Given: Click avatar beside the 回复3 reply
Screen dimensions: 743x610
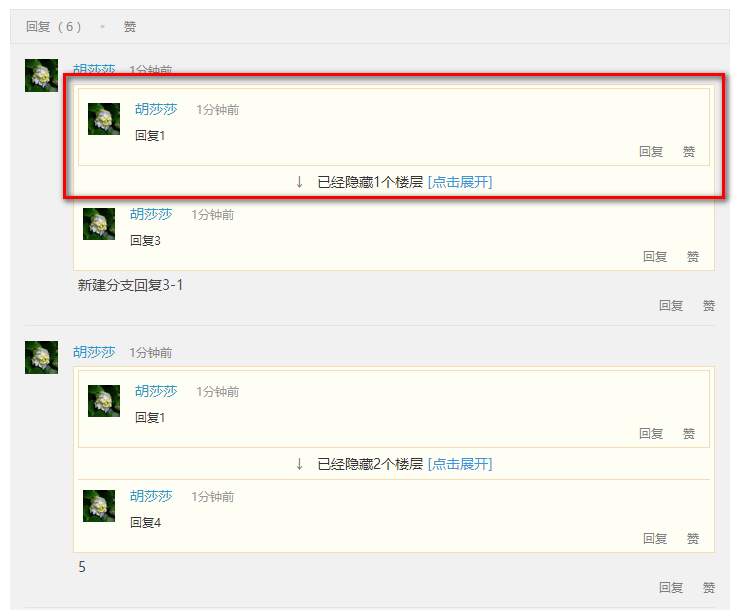Looking at the screenshot, I should click(99, 224).
